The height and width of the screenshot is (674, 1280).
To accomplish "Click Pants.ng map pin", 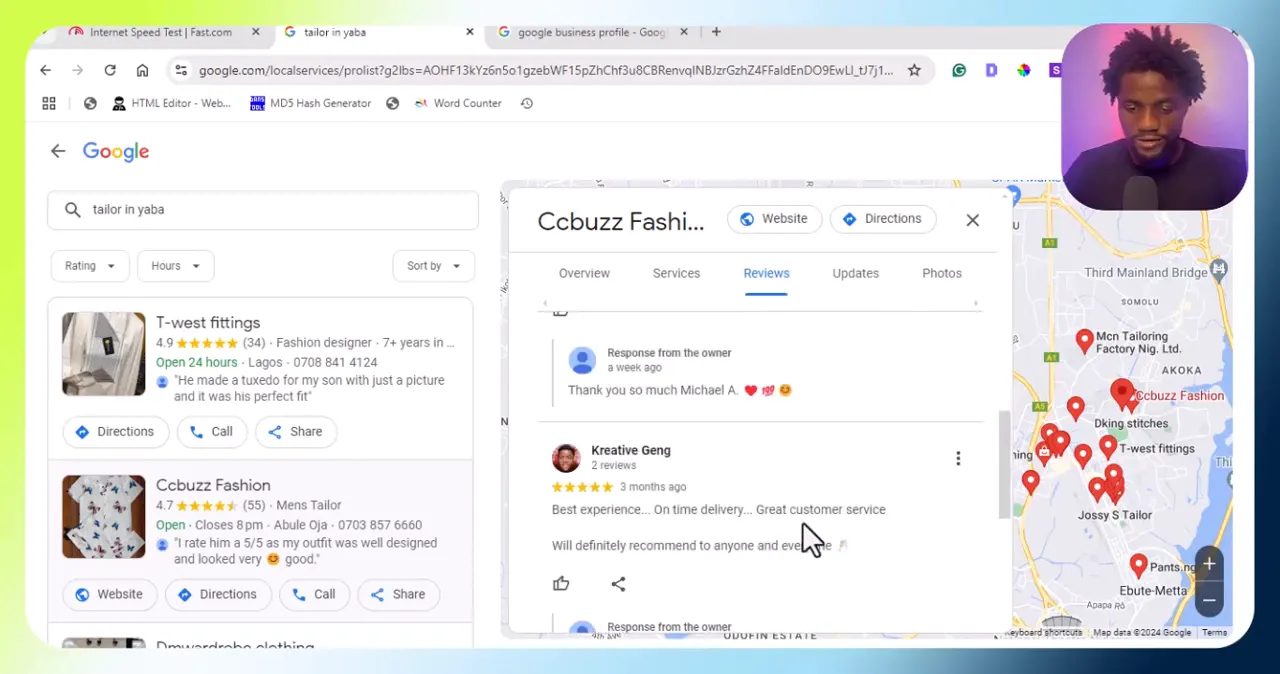I will pyautogui.click(x=1138, y=566).
